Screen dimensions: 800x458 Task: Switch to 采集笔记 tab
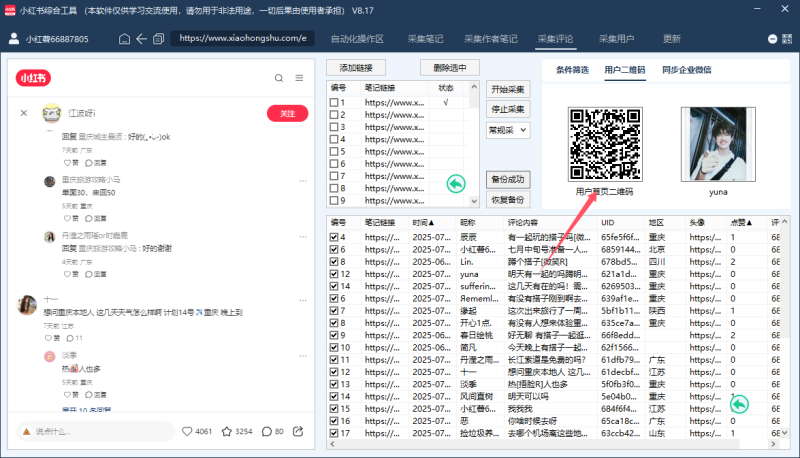[x=425, y=39]
